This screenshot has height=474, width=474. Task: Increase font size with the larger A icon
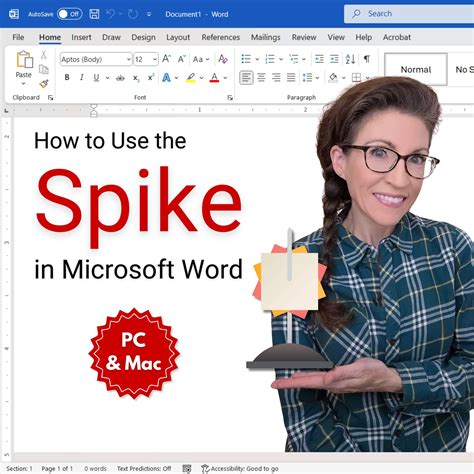point(166,59)
